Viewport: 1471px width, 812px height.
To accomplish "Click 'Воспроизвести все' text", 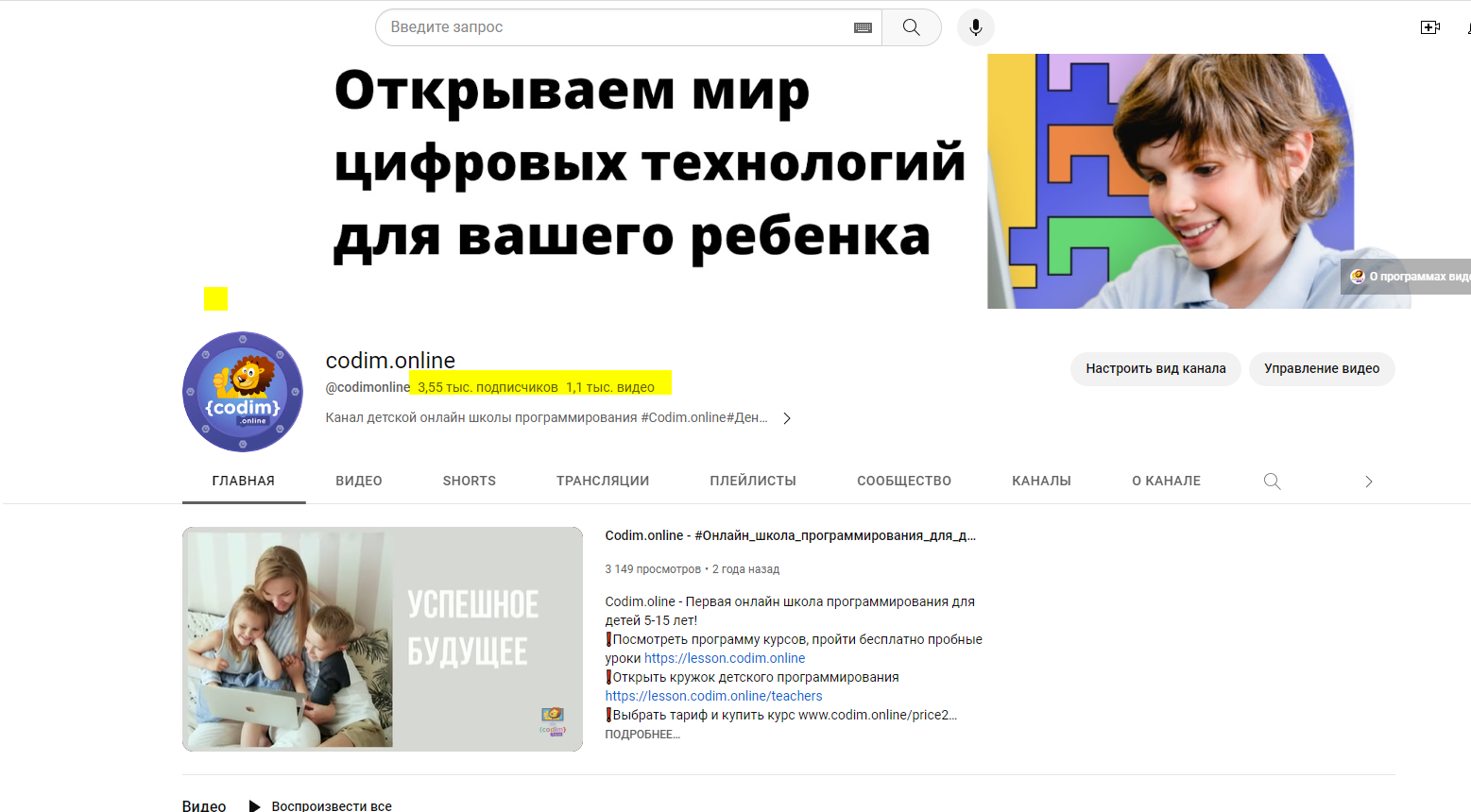I will click(x=332, y=805).
